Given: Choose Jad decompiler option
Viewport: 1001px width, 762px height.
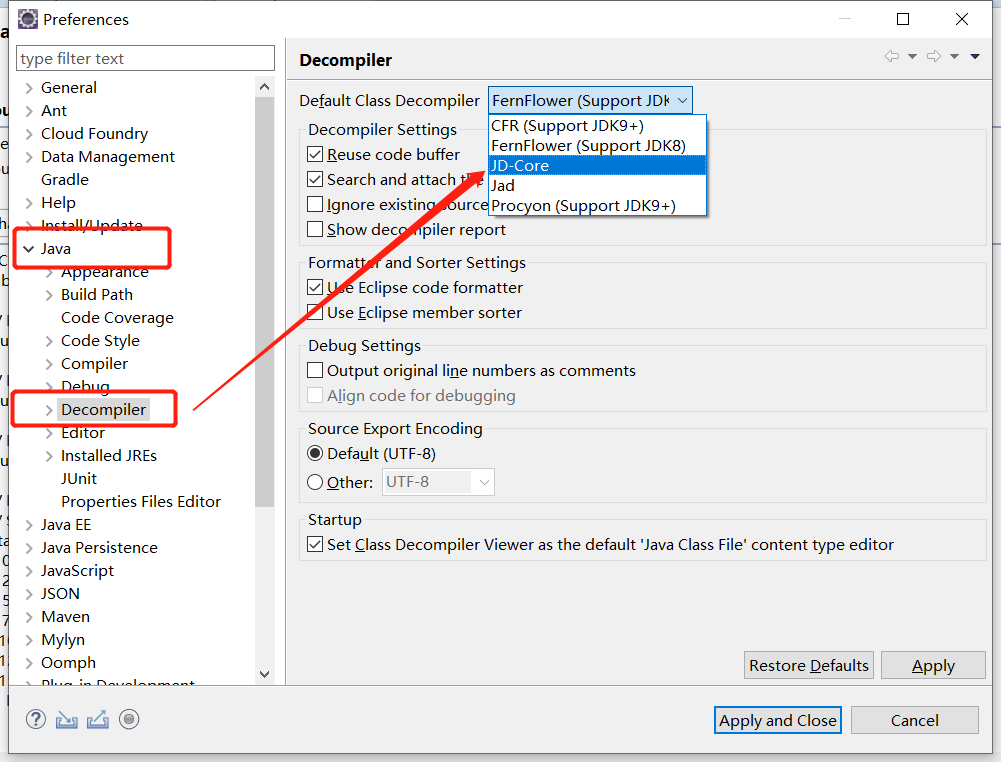Looking at the screenshot, I should pos(598,186).
